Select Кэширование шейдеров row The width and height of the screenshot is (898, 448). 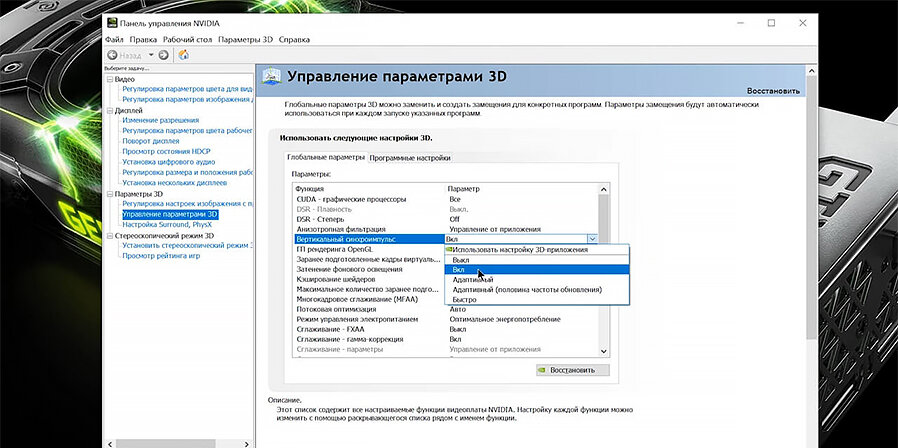(x=369, y=279)
